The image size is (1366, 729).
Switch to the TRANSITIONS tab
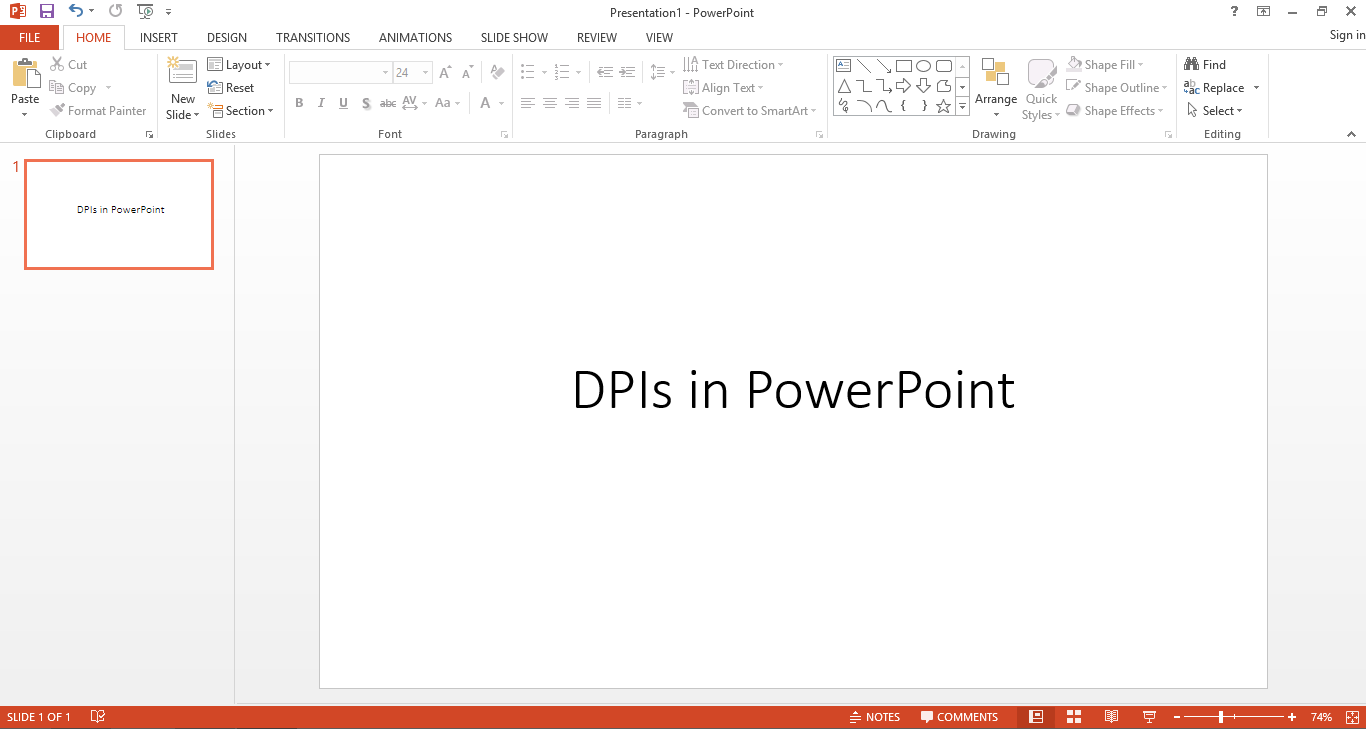coord(313,38)
